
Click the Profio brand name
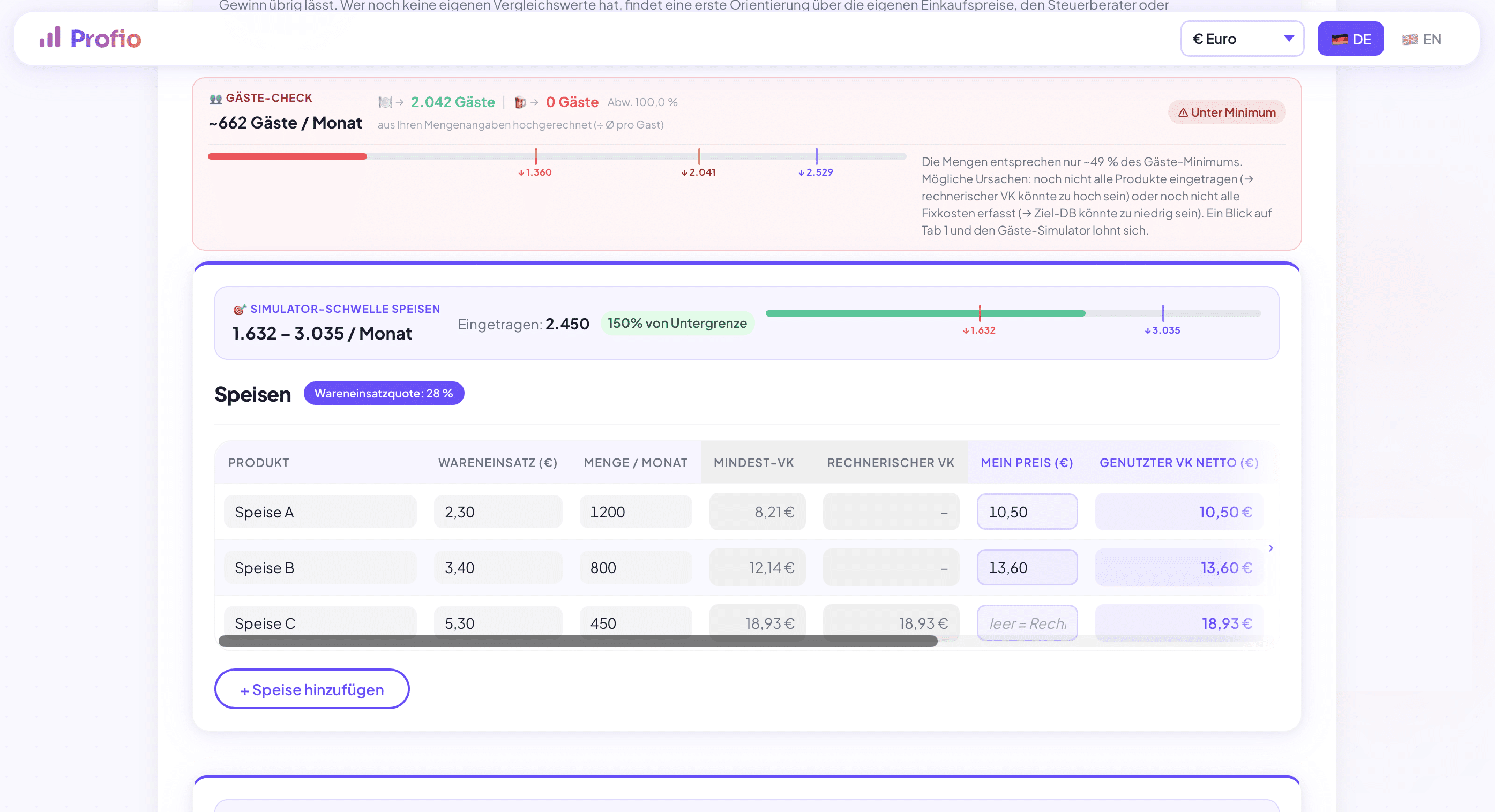click(106, 39)
